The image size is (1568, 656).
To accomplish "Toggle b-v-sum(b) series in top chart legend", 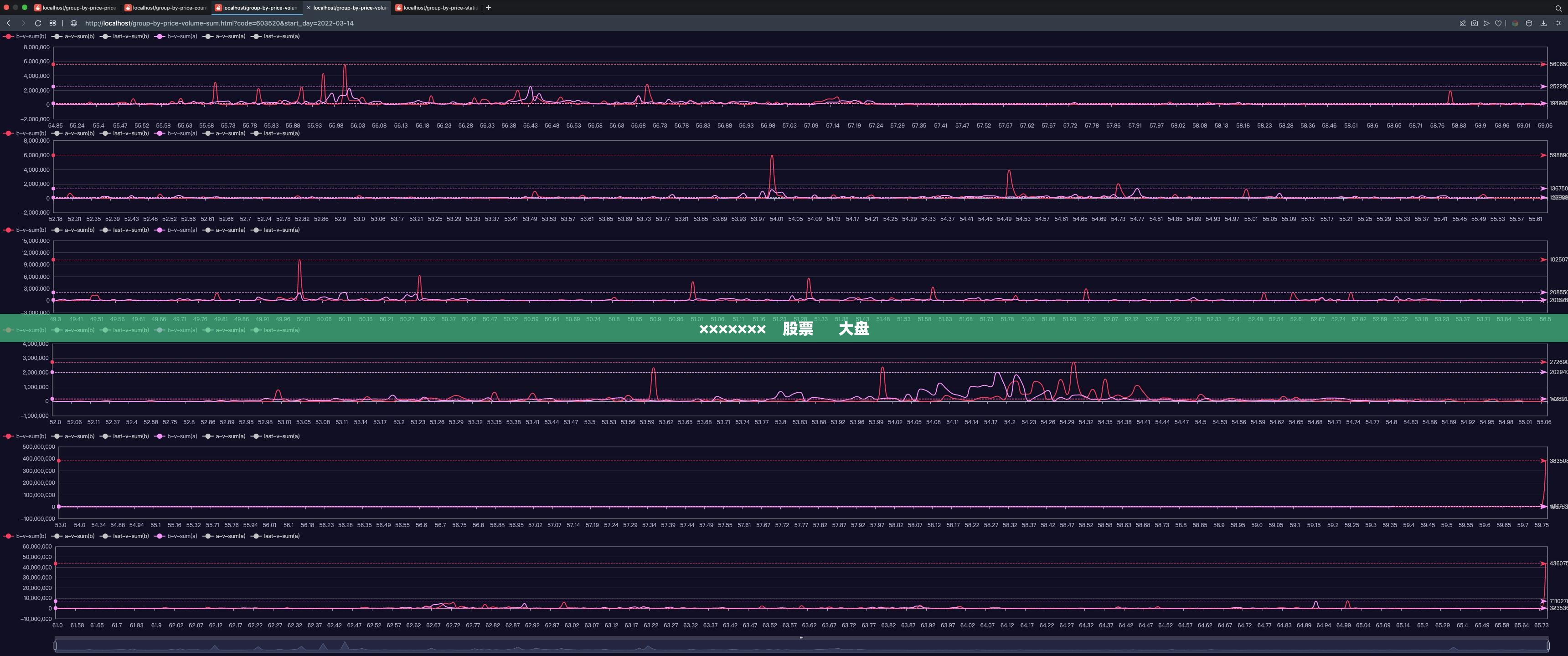I will point(25,36).
